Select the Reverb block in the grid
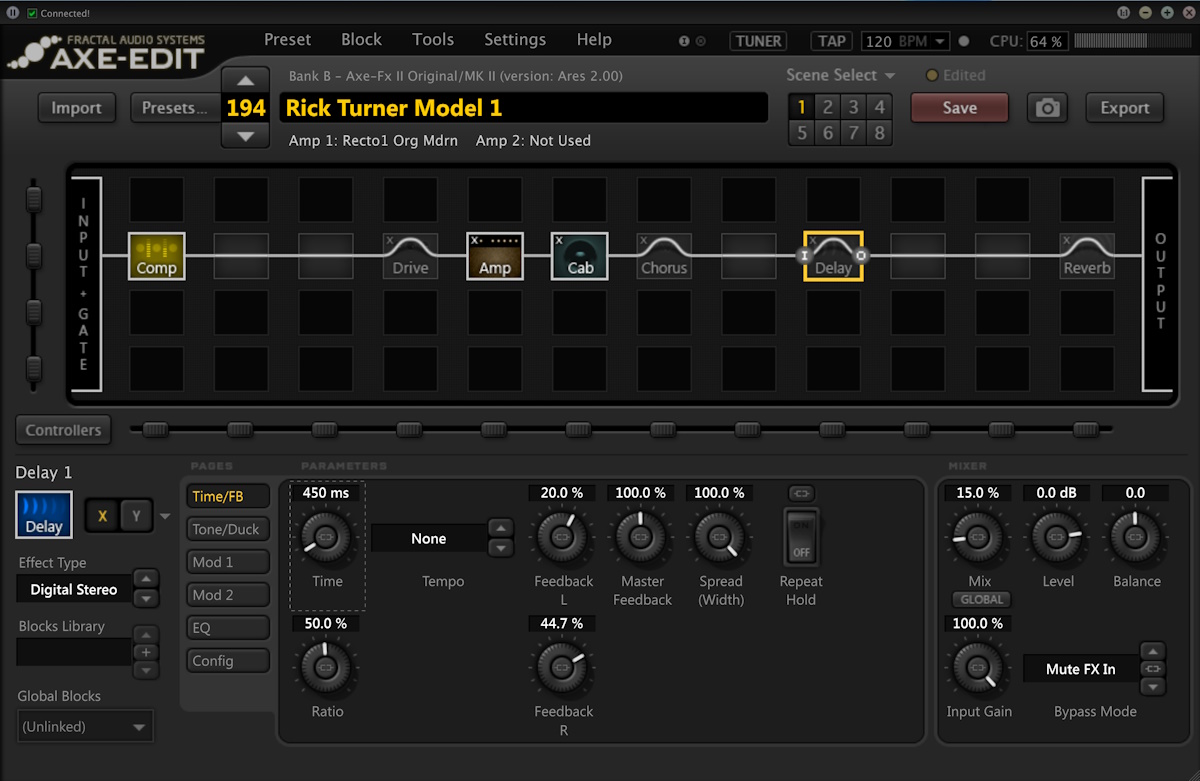 (x=1087, y=256)
